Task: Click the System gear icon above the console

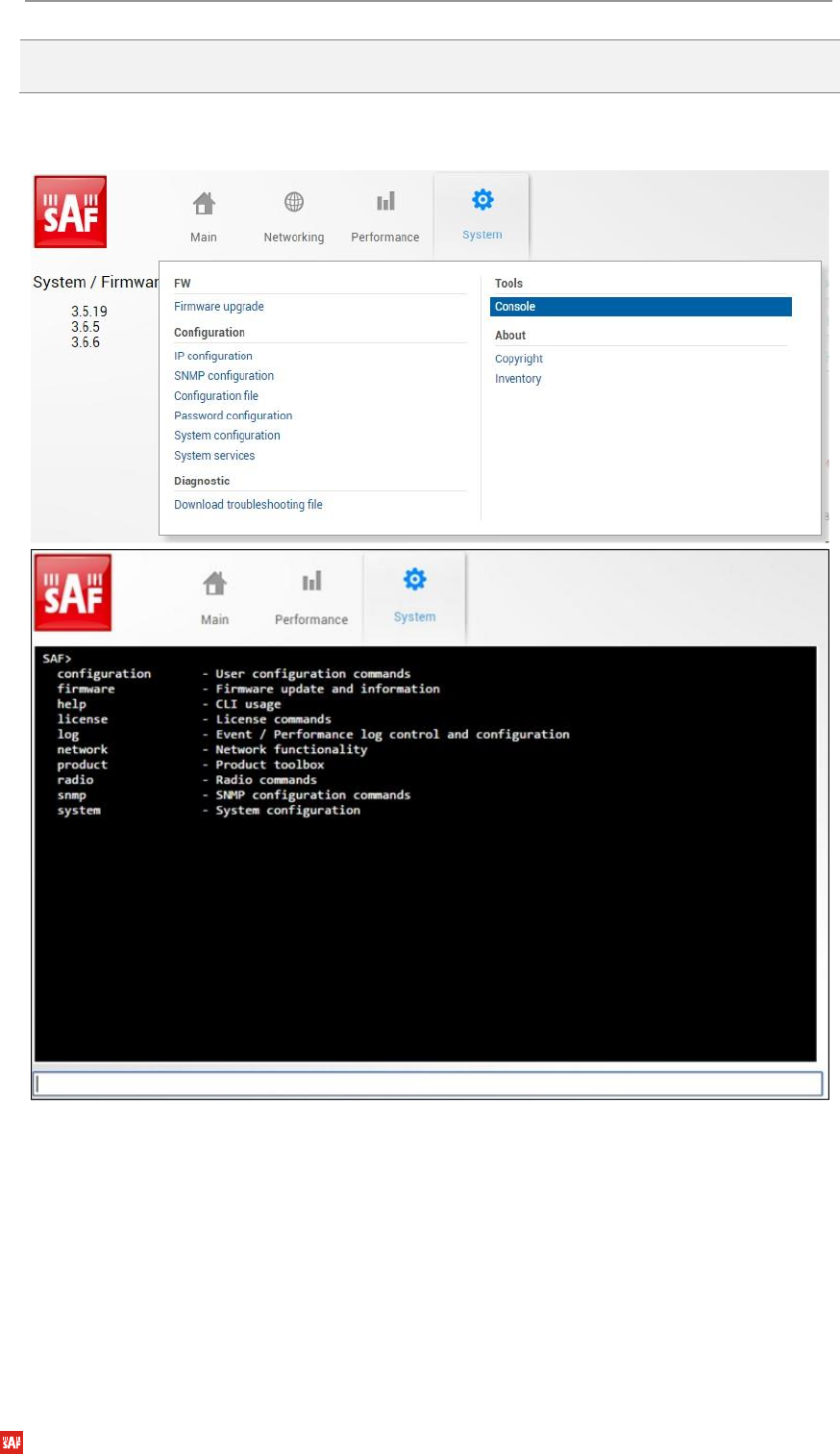Action: point(414,580)
